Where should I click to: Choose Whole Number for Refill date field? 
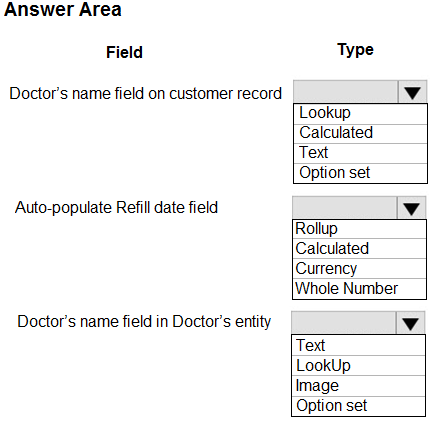pyautogui.click(x=359, y=289)
